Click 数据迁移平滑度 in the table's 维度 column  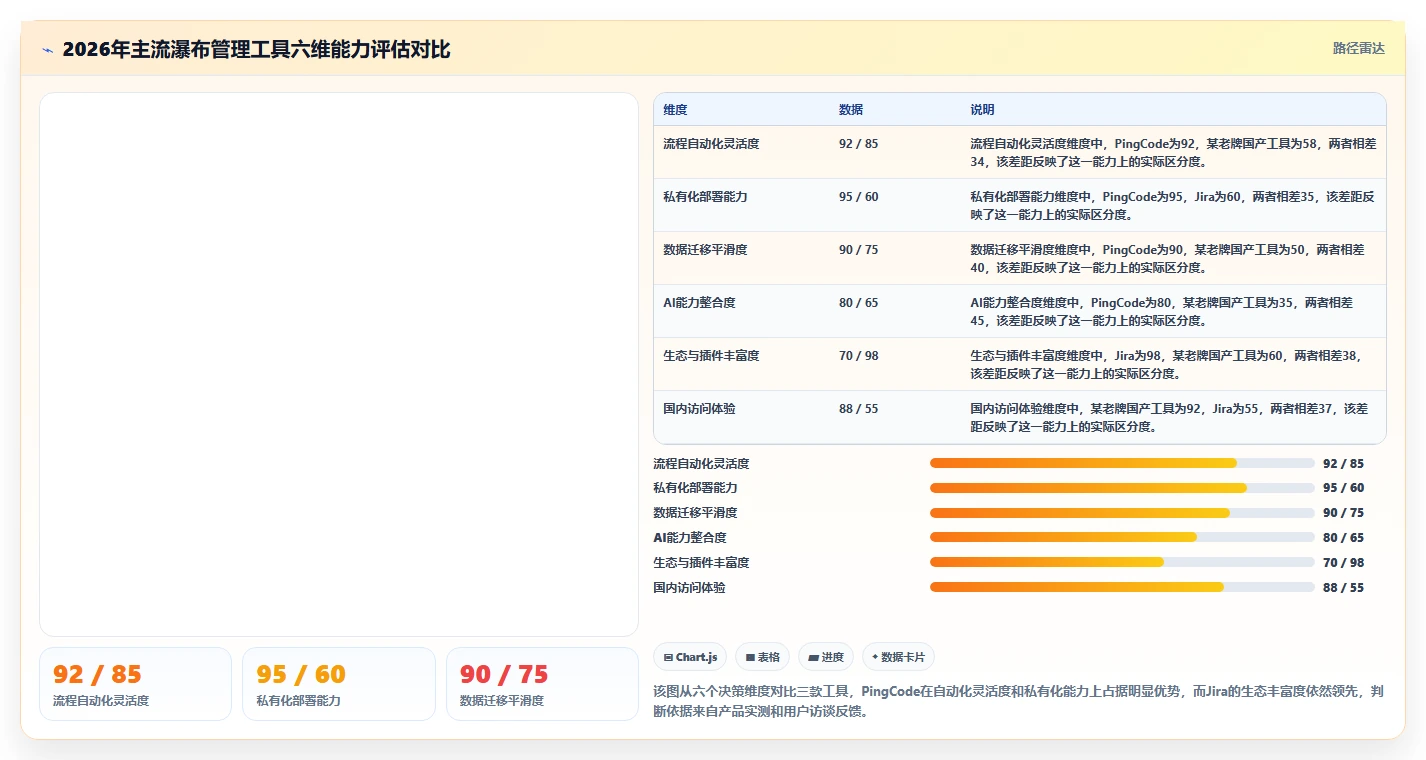(705, 250)
